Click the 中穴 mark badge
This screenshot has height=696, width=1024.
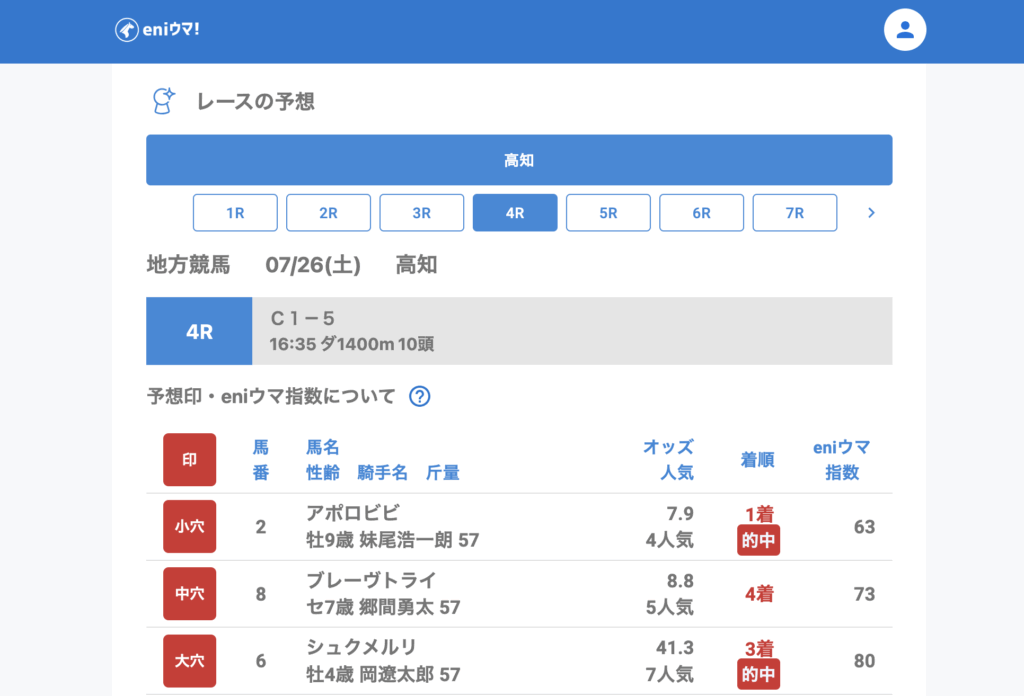[x=190, y=594]
